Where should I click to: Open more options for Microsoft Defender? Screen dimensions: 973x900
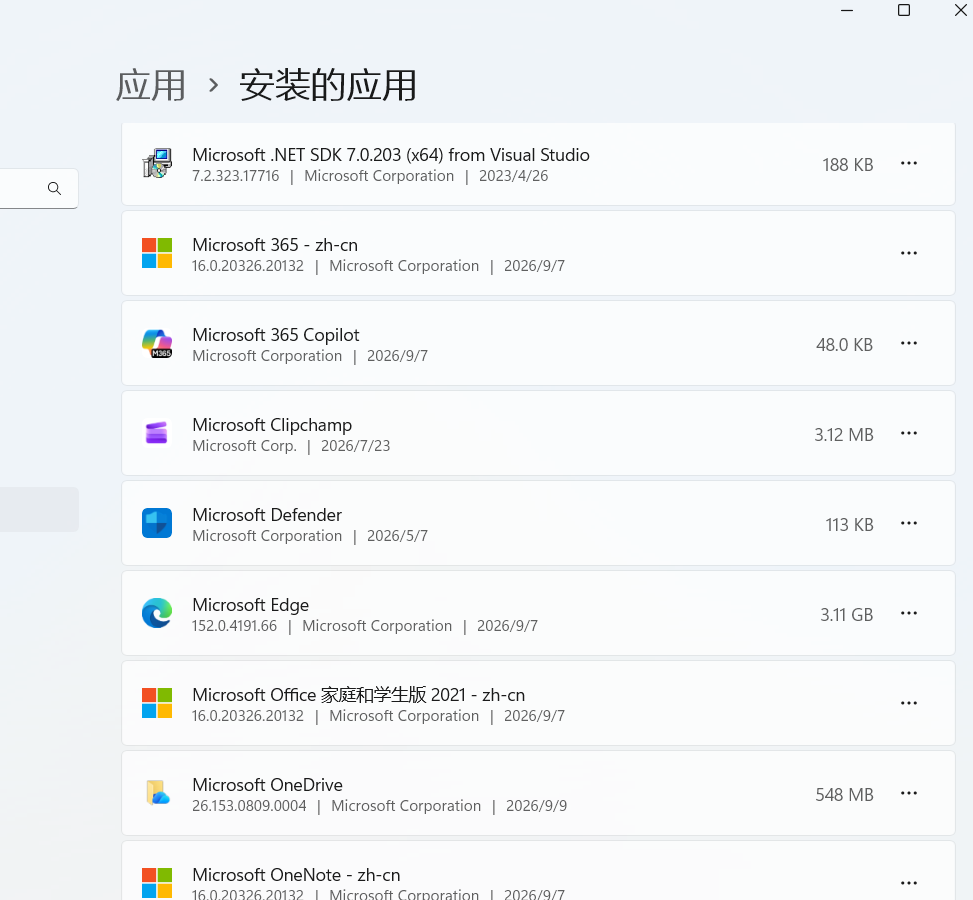pyautogui.click(x=909, y=523)
